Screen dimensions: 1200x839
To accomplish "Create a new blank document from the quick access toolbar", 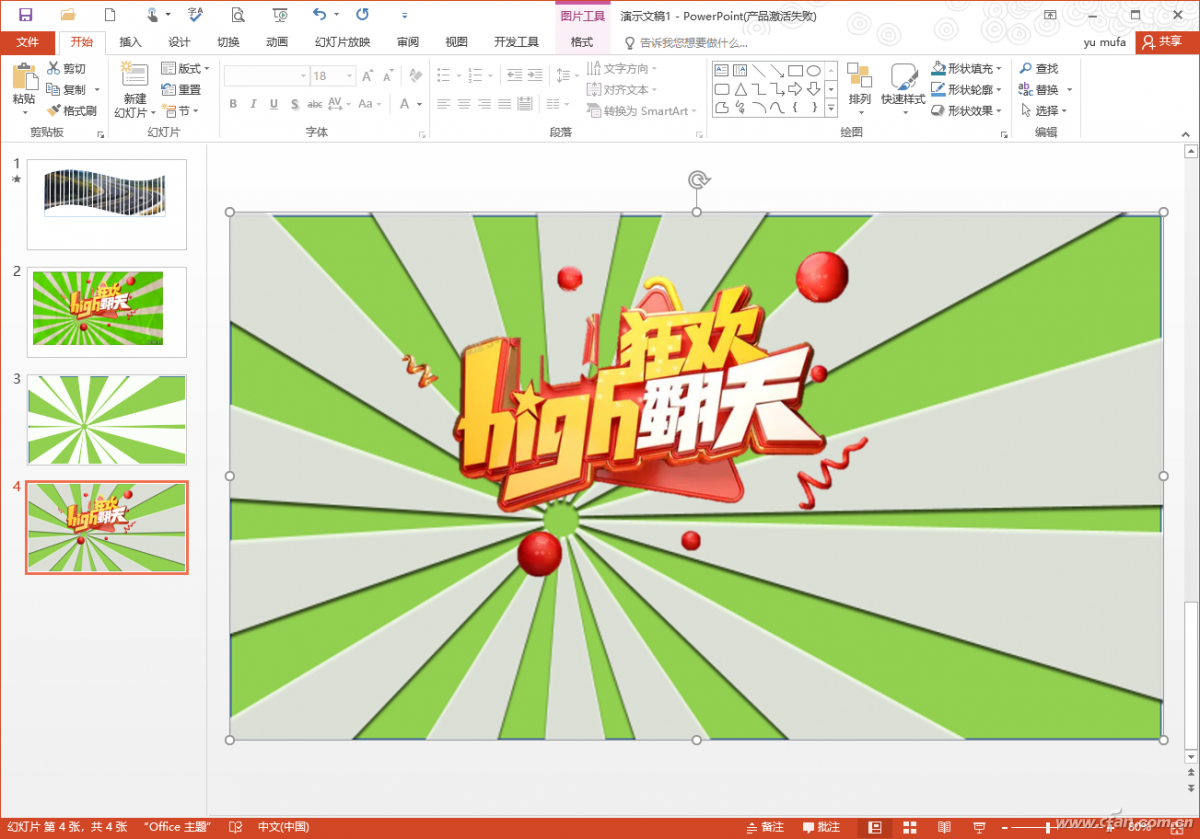I will tap(110, 15).
